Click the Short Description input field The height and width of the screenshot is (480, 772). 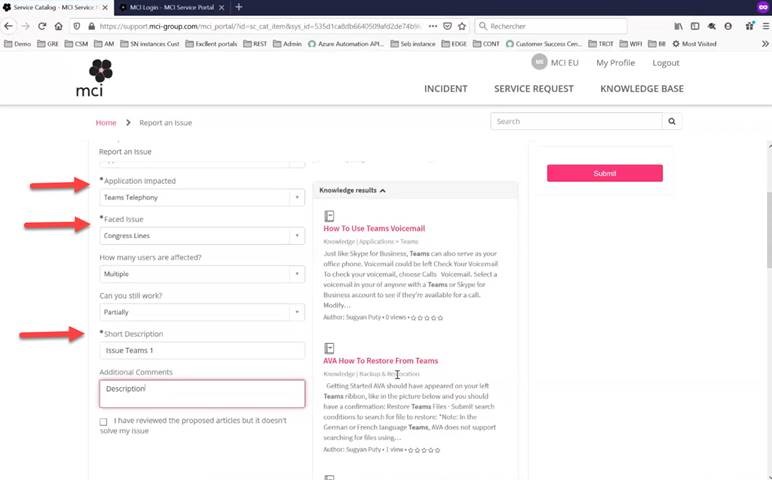[x=202, y=351]
